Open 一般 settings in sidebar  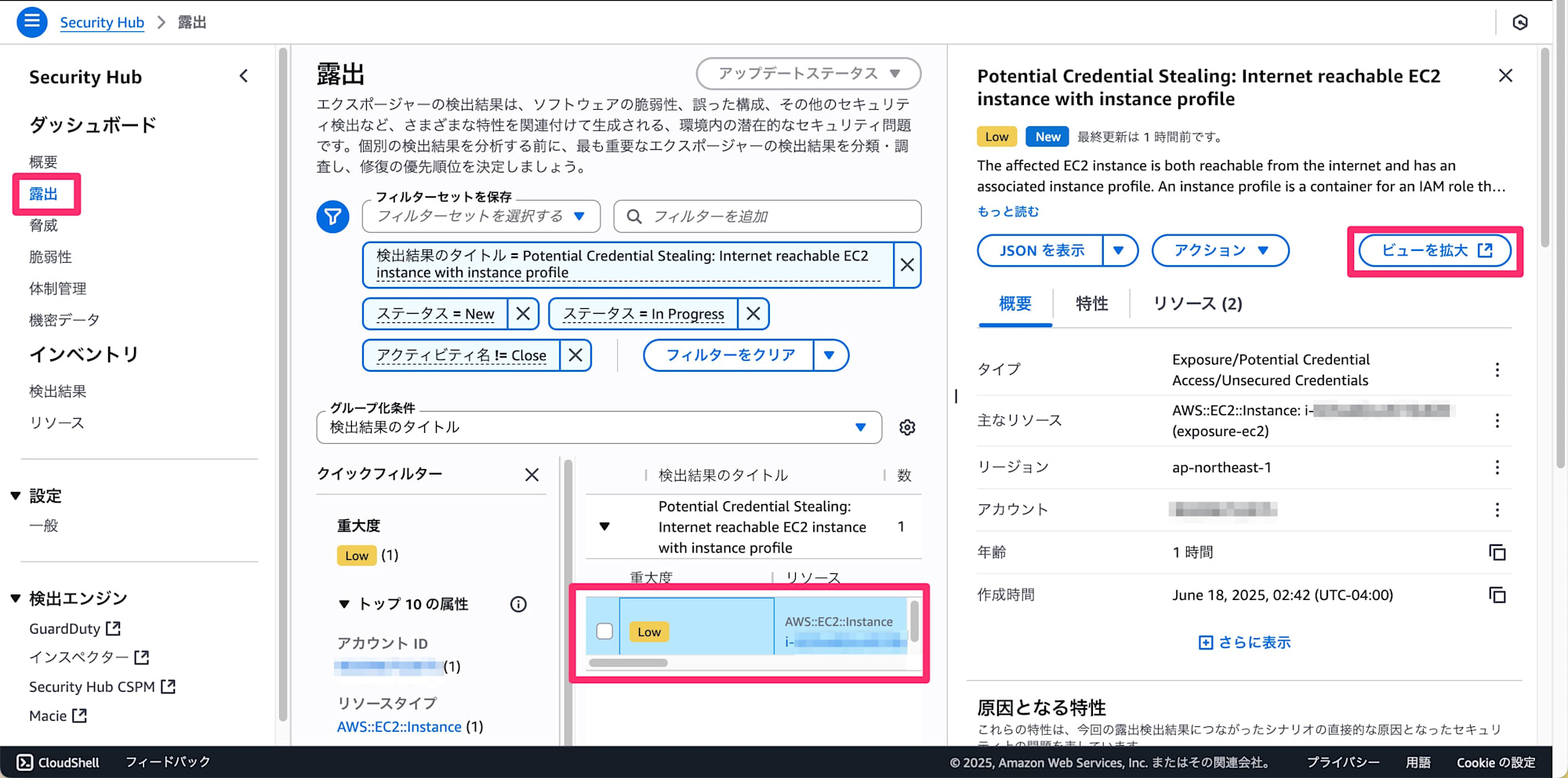pos(44,525)
